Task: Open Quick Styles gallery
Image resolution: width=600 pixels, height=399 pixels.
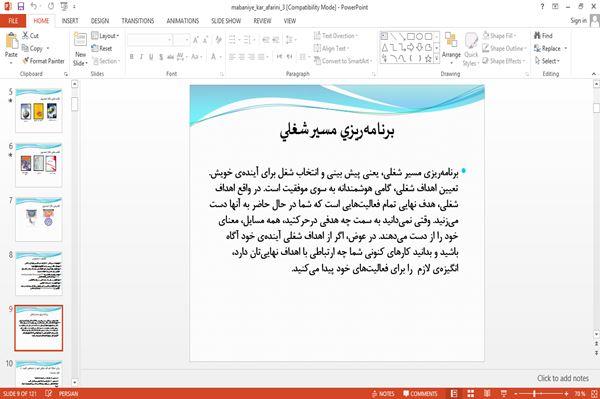Action: pyautogui.click(x=471, y=49)
